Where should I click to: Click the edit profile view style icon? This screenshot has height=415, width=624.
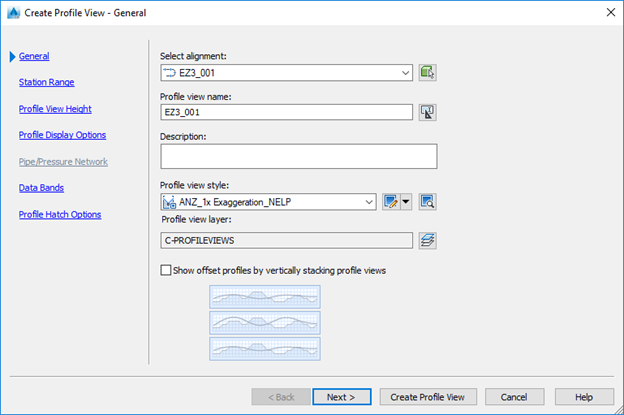click(392, 202)
